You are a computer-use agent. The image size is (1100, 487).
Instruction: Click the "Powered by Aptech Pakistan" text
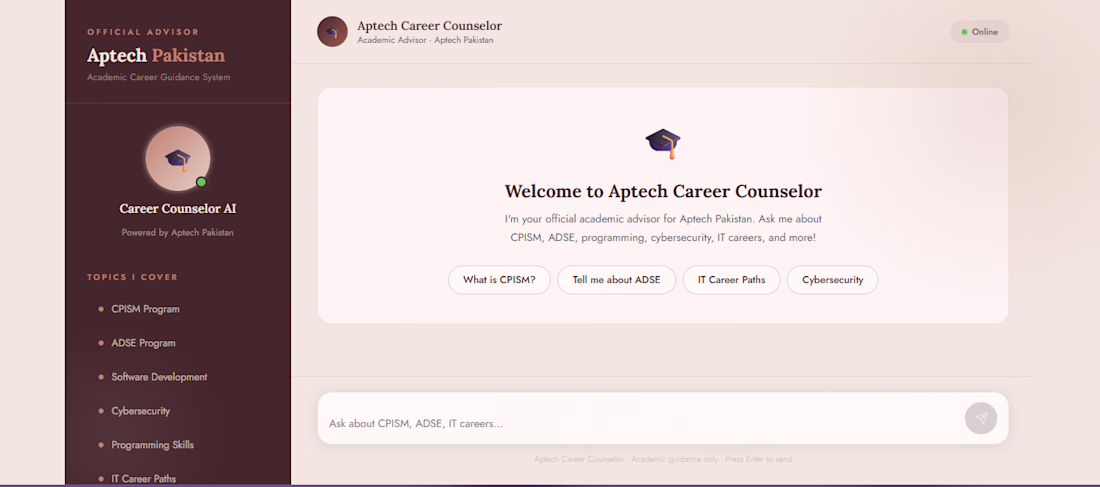[x=177, y=232]
